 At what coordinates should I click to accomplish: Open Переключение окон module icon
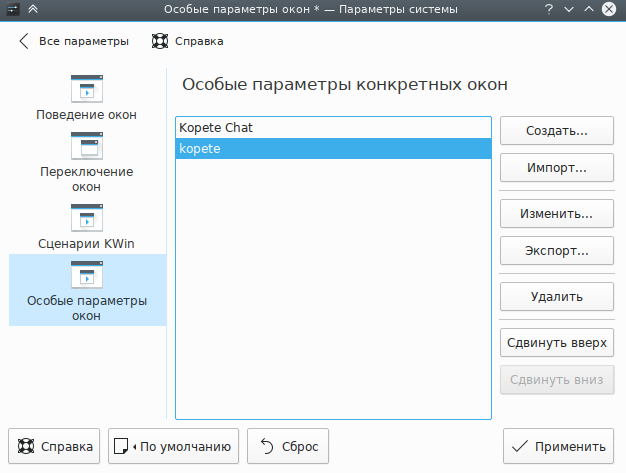[x=86, y=146]
